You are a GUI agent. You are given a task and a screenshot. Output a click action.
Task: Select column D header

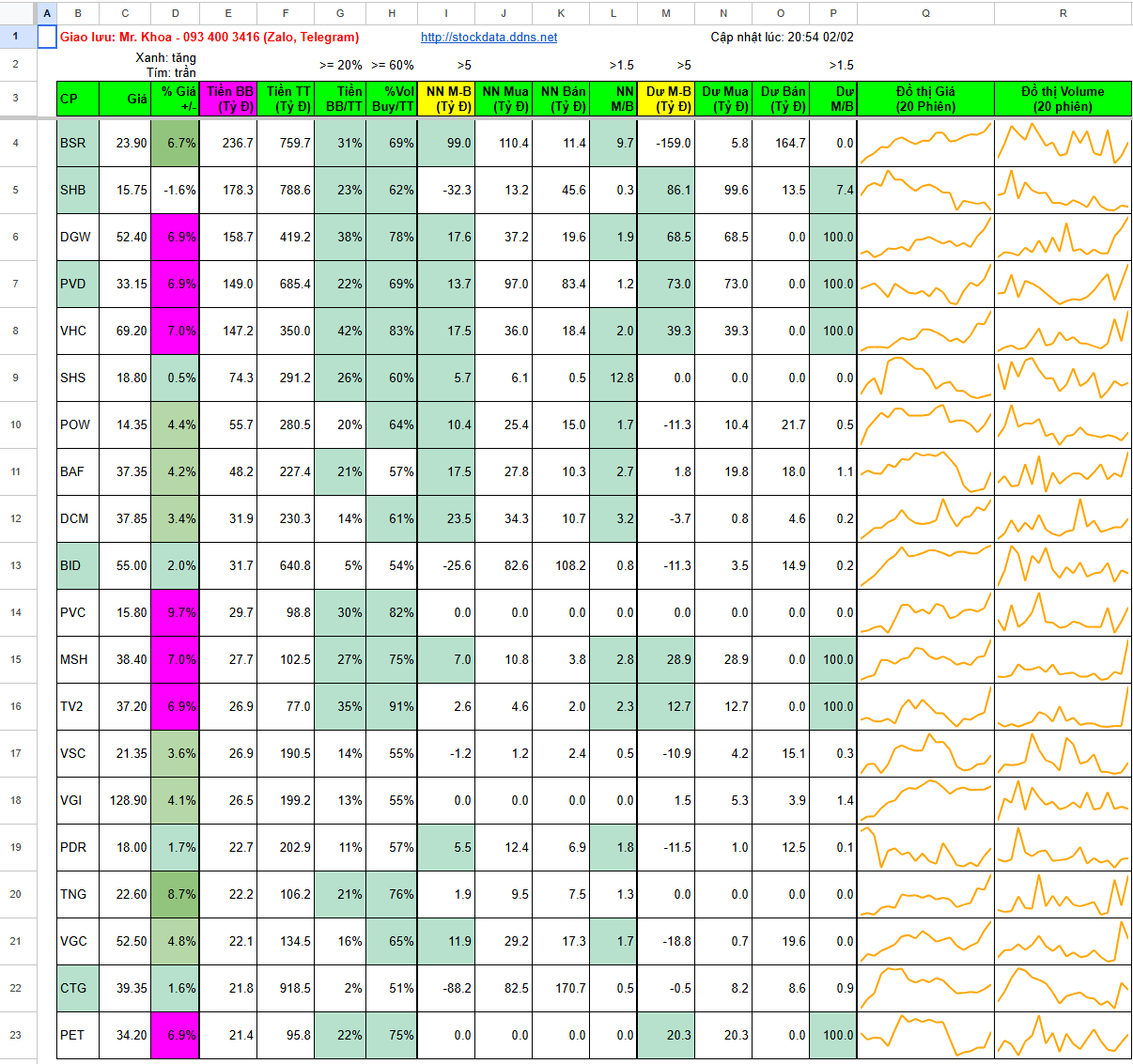(175, 13)
